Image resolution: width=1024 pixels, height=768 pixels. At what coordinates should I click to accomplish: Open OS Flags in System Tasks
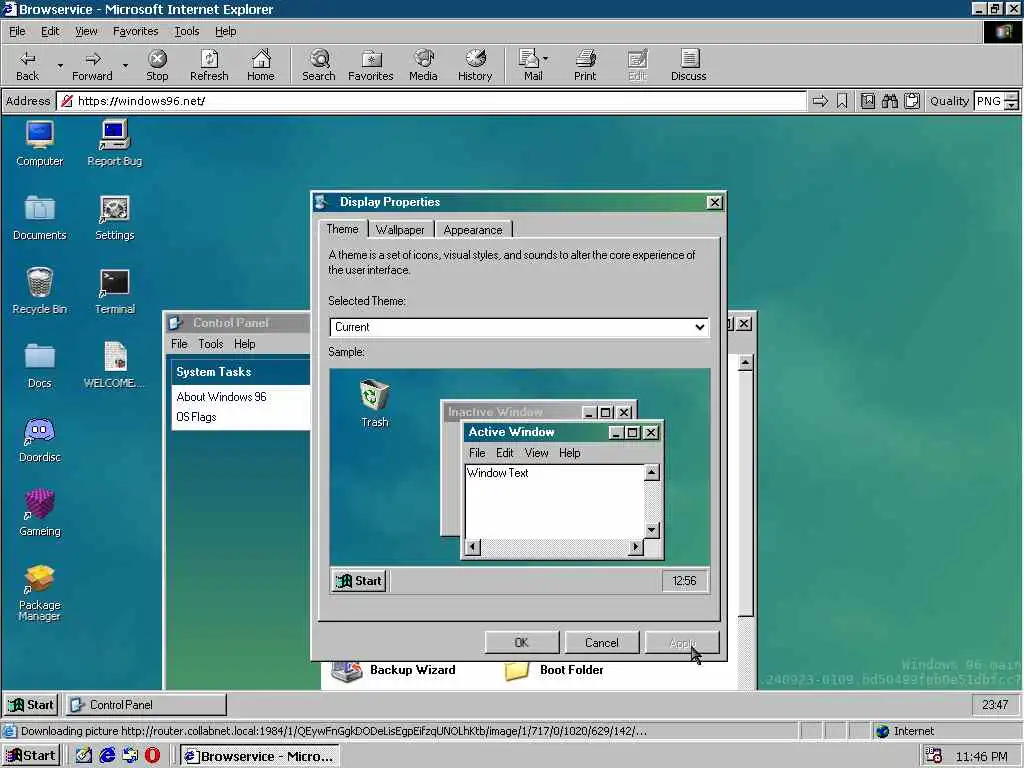click(196, 417)
